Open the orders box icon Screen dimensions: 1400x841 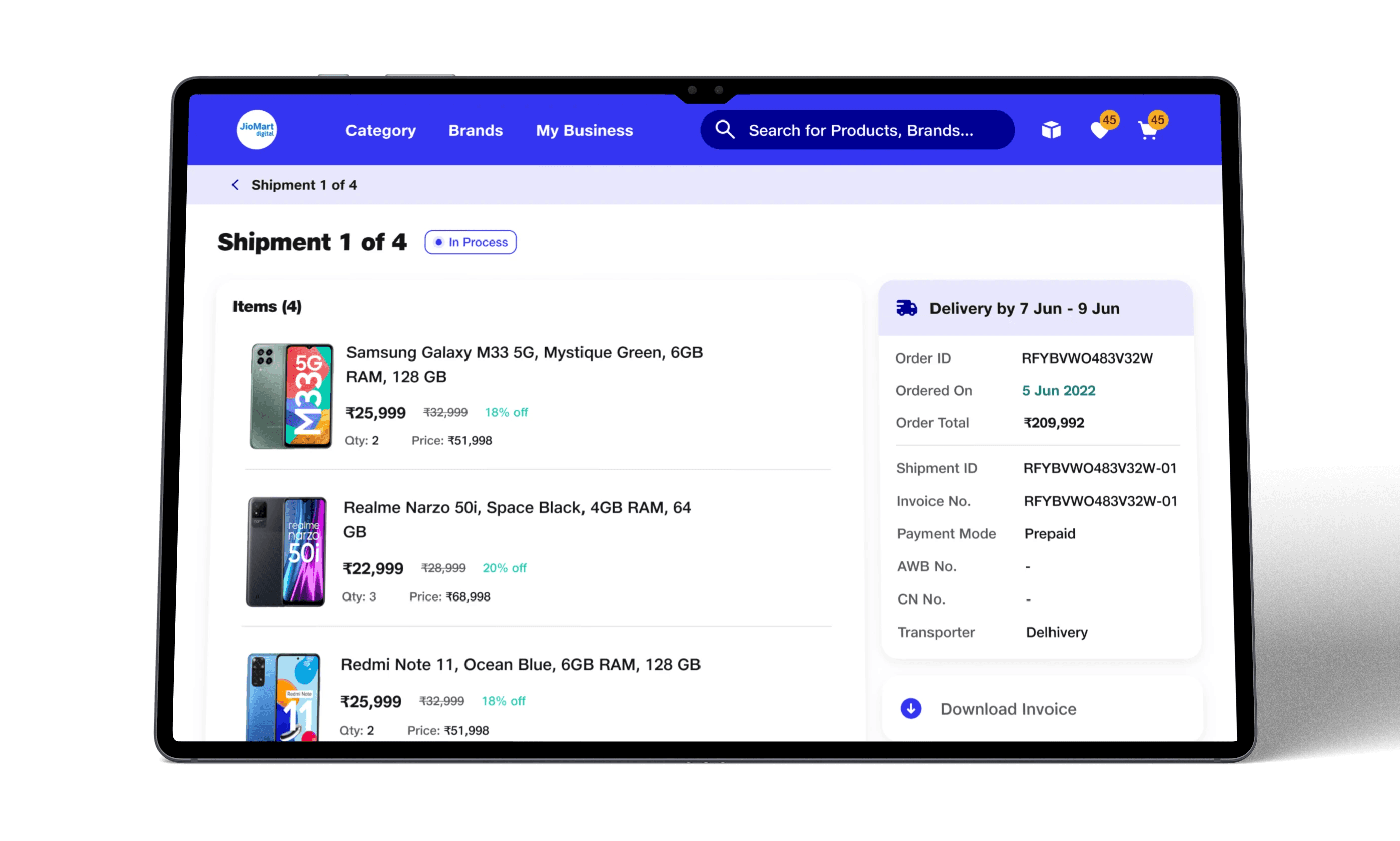[x=1051, y=130]
